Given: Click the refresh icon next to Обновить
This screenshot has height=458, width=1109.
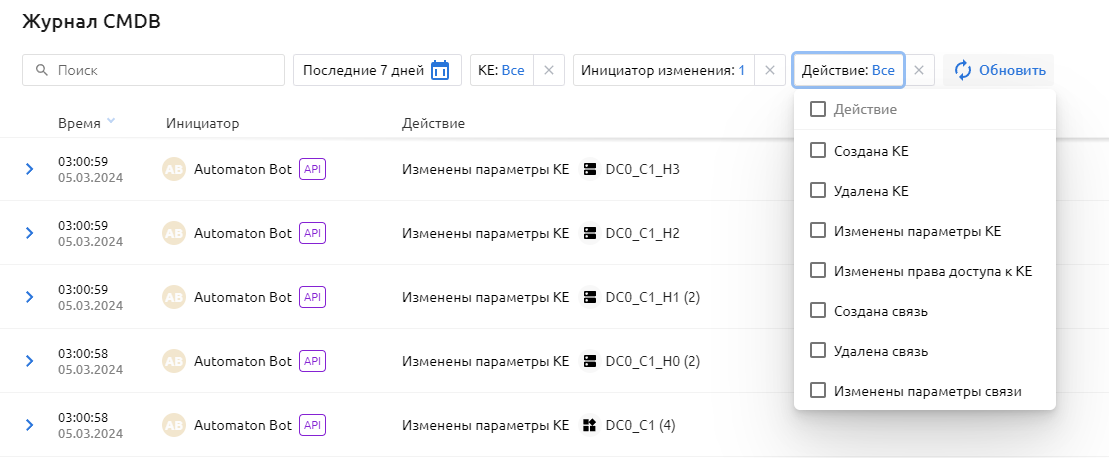Looking at the screenshot, I should tap(962, 70).
